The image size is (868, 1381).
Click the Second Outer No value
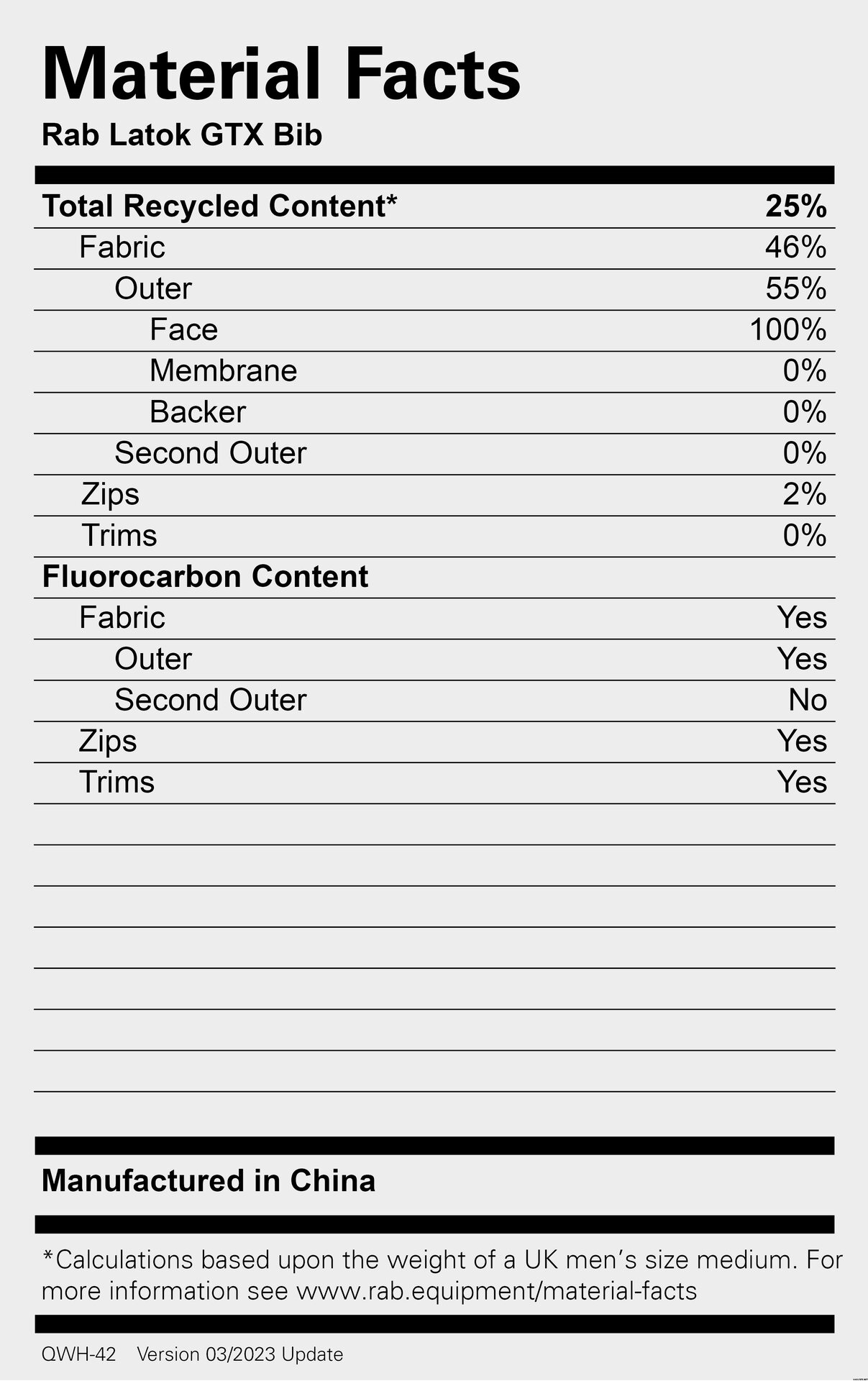click(808, 700)
